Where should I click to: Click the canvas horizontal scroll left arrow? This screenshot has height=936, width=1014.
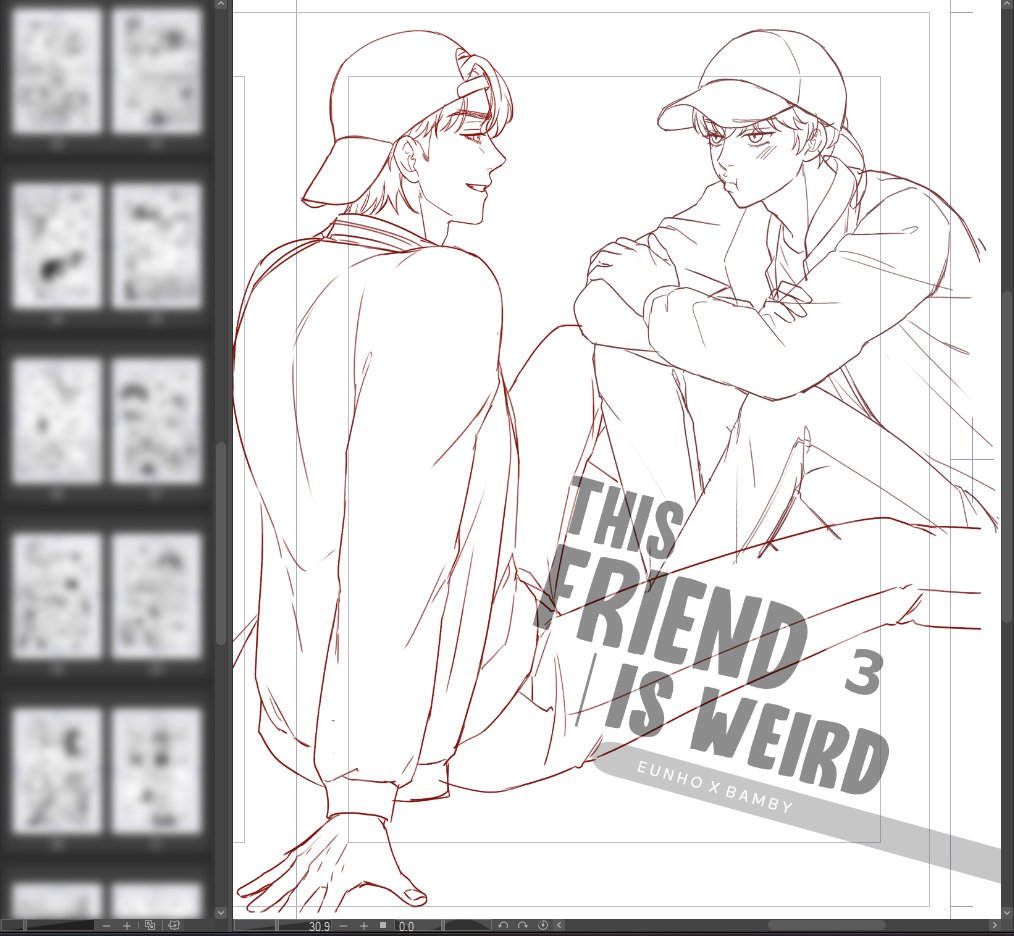click(x=559, y=926)
